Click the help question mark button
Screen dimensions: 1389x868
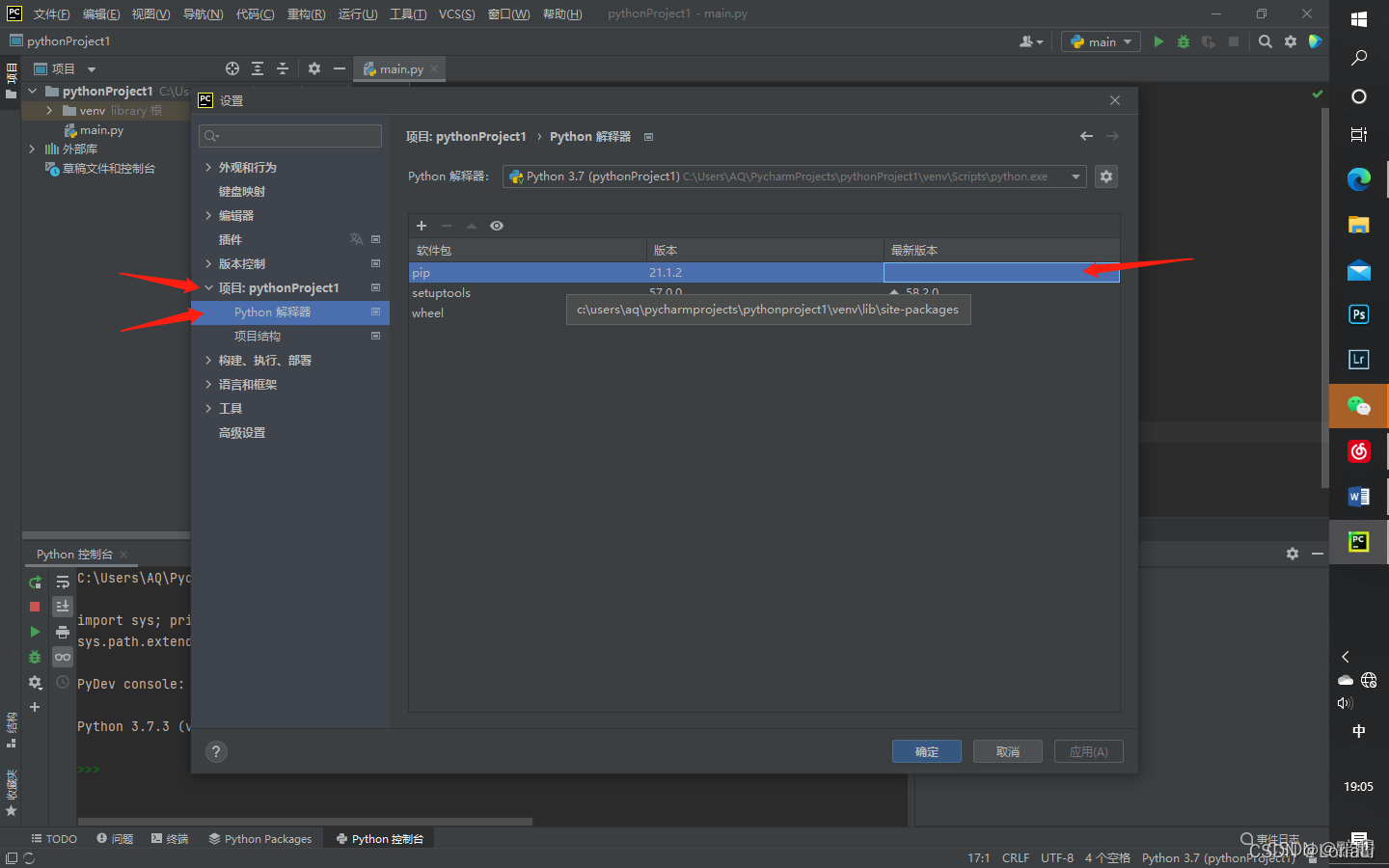click(x=216, y=751)
